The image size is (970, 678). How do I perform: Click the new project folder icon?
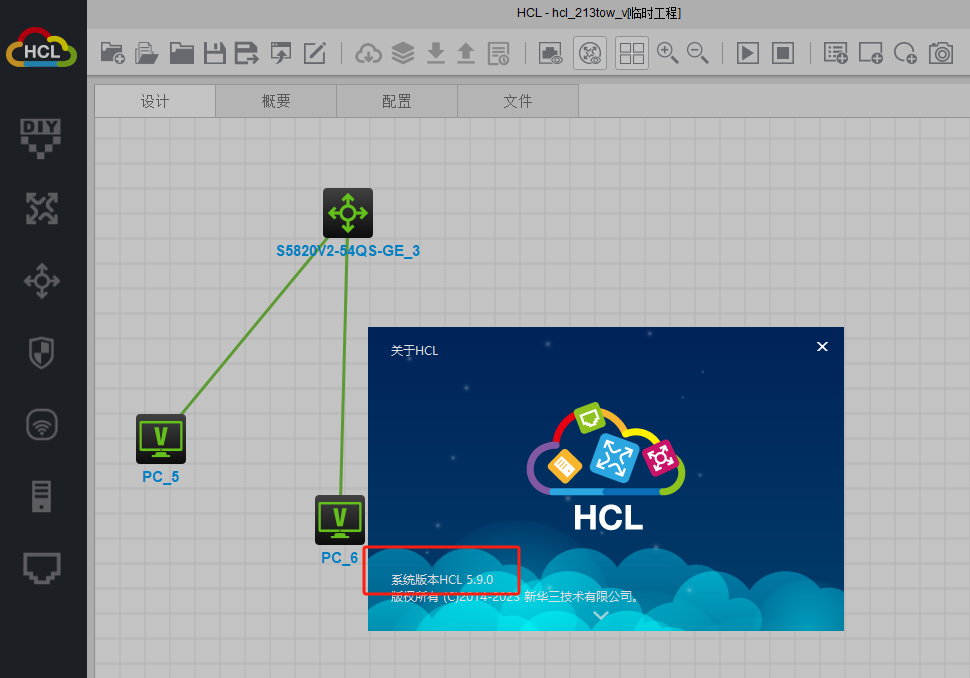(x=113, y=53)
